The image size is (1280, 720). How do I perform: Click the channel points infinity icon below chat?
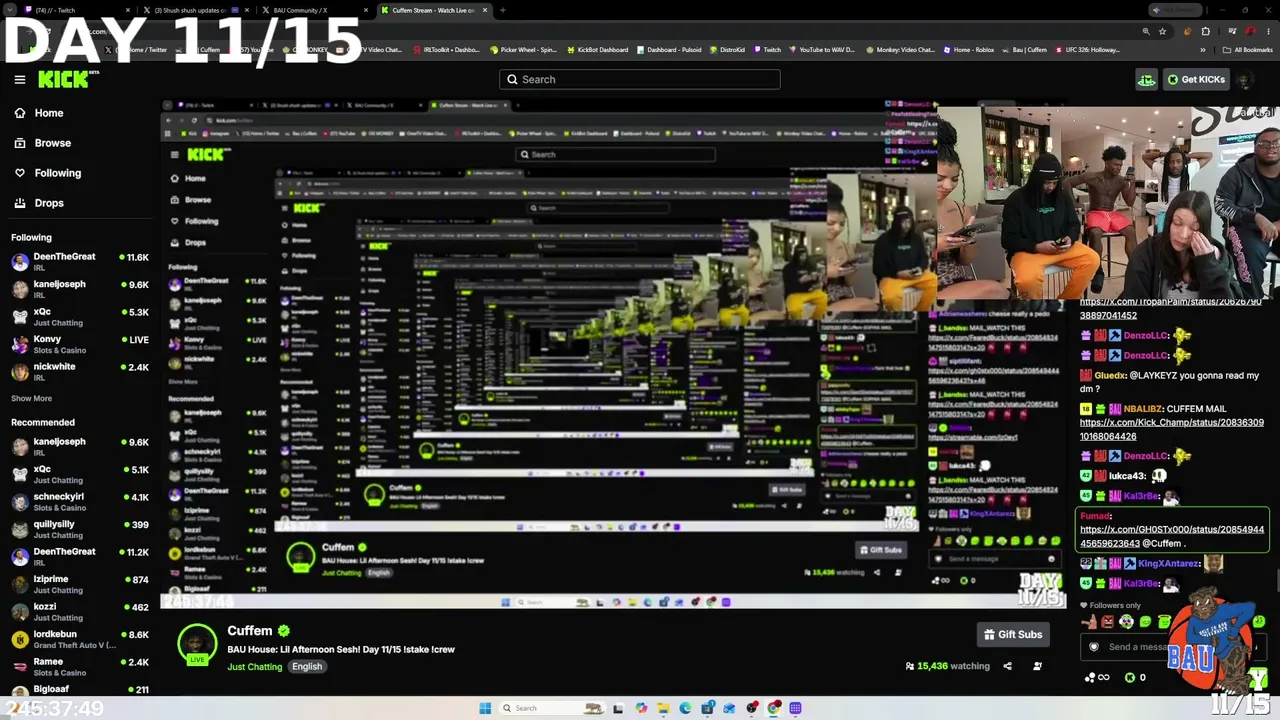(x=1097, y=678)
